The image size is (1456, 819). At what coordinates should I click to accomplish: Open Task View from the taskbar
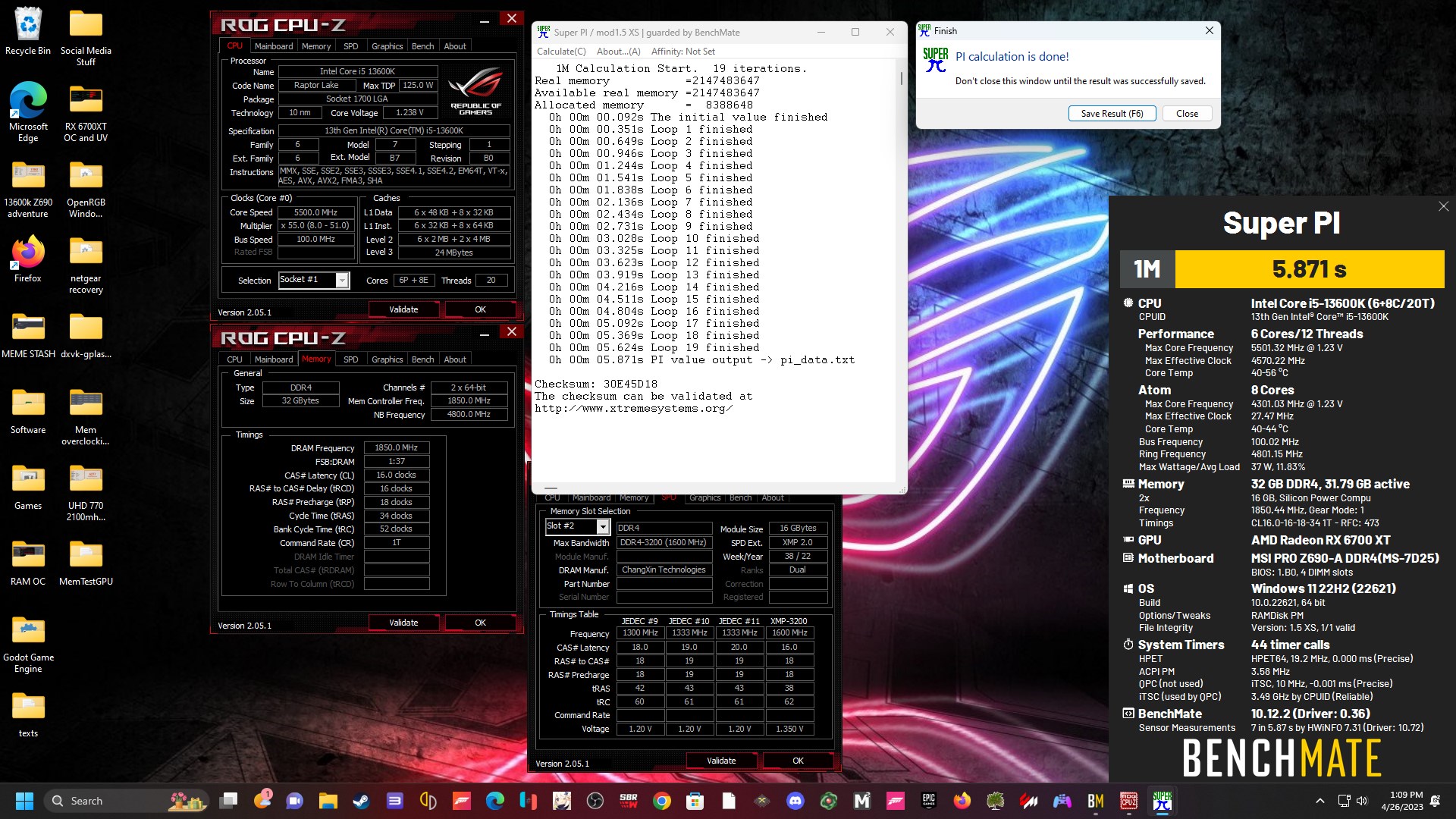click(x=227, y=801)
